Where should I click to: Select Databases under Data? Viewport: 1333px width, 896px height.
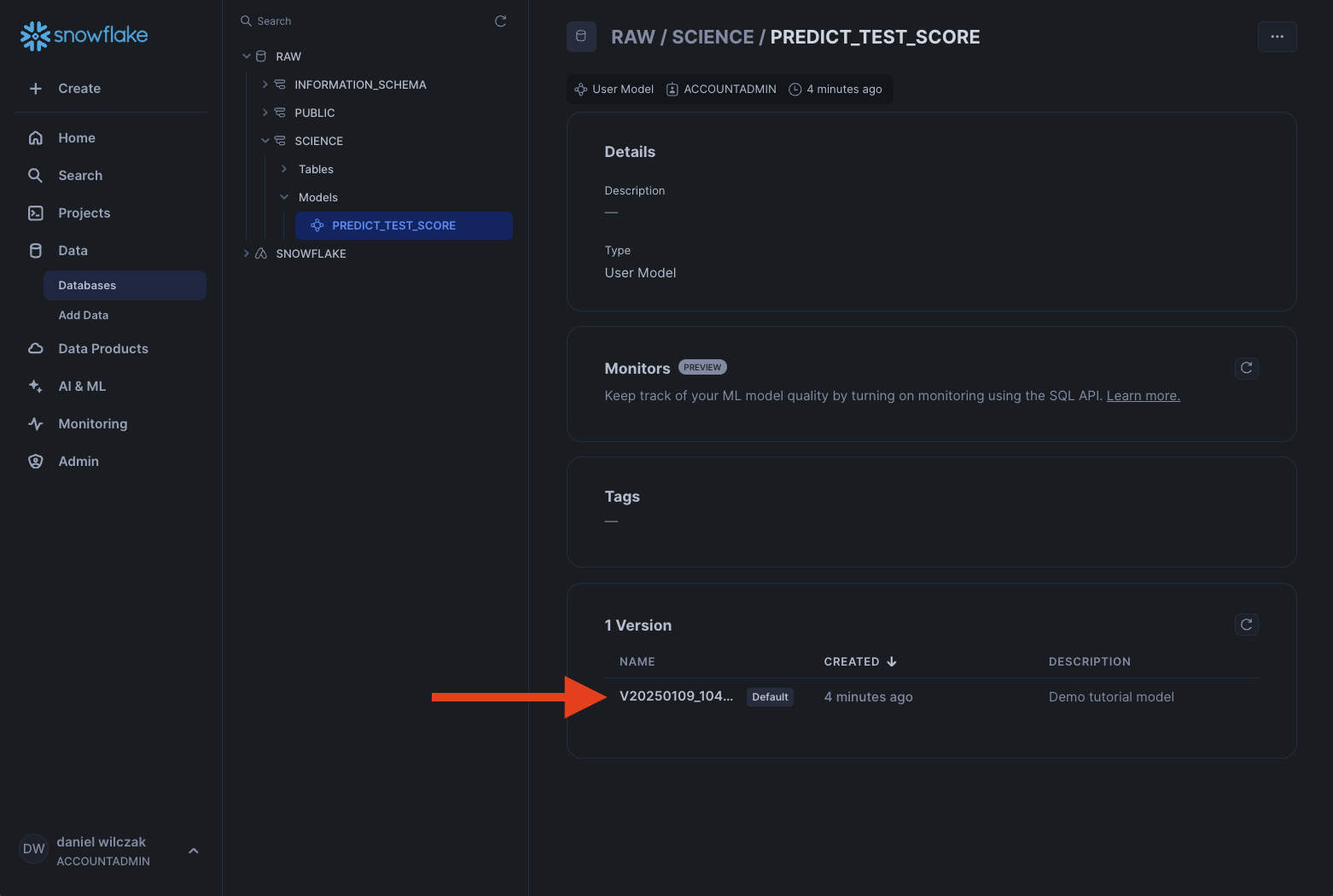125,285
